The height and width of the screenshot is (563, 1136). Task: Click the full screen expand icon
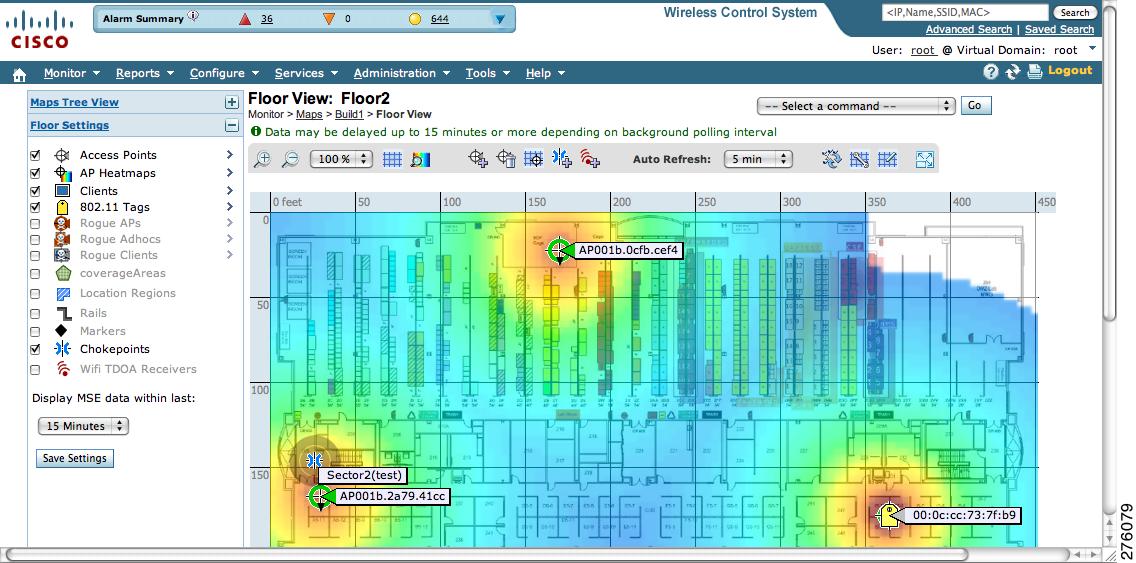[x=924, y=159]
